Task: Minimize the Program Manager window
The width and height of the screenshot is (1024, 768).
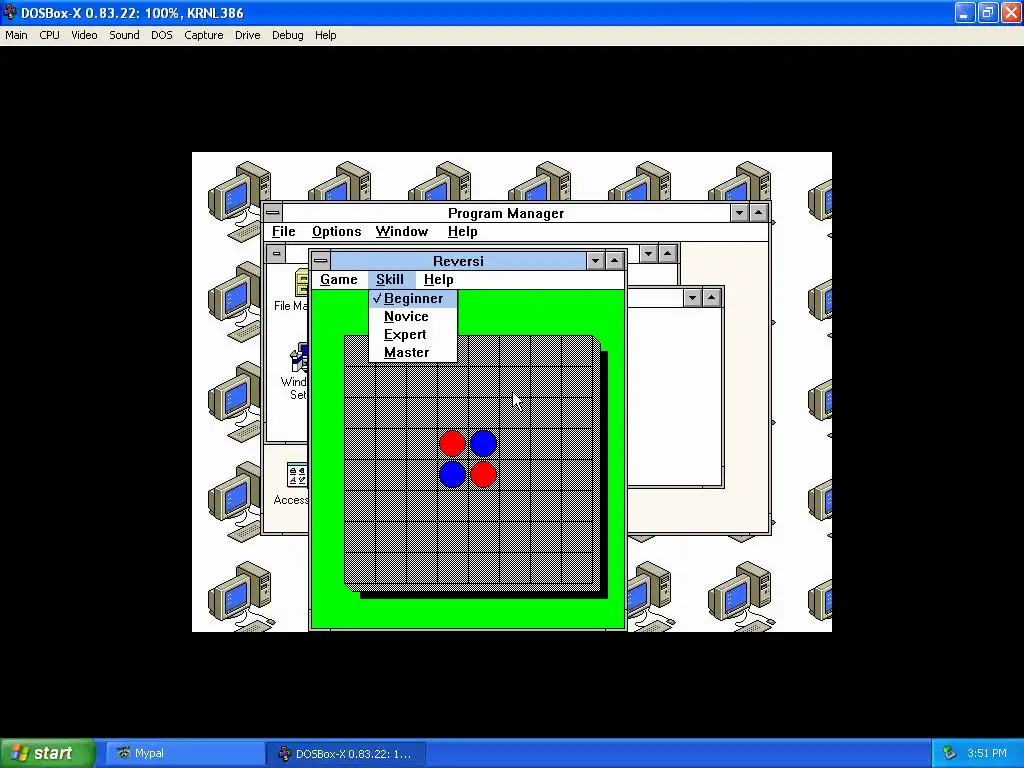Action: click(x=739, y=213)
